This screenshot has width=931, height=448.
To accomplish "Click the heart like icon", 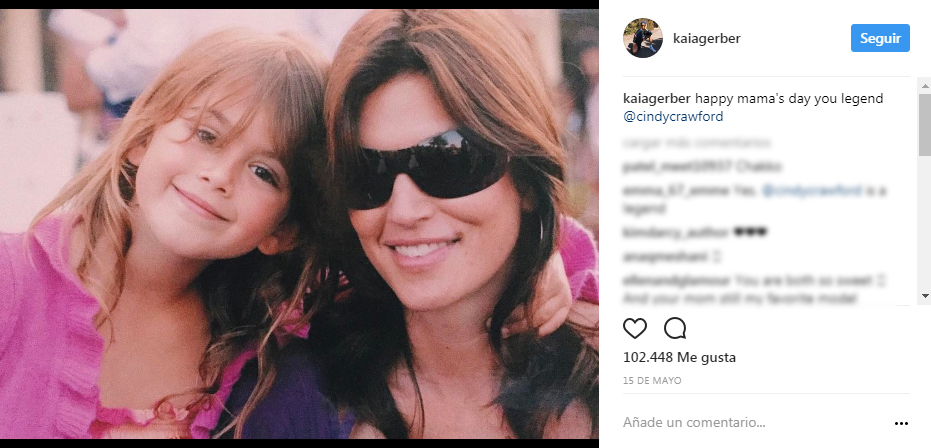I will 635,328.
